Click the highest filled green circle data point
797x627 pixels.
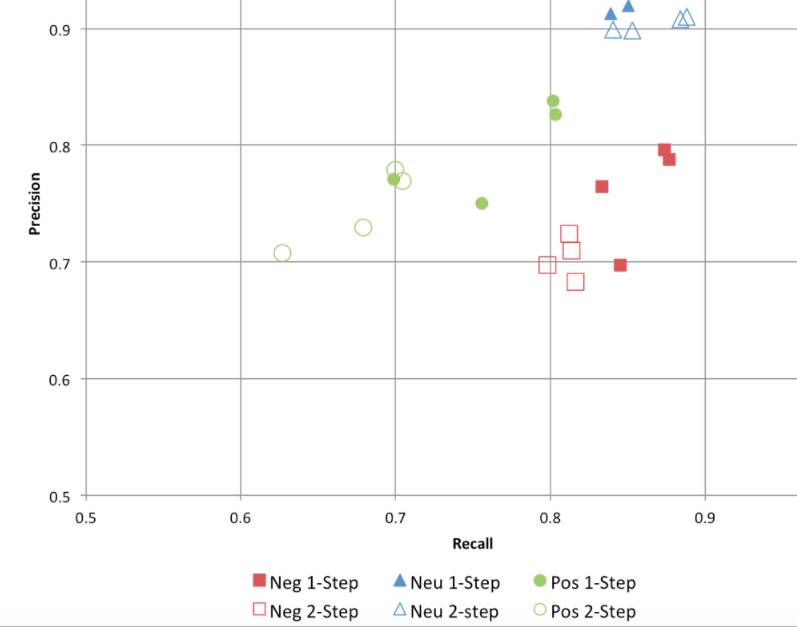point(553,101)
